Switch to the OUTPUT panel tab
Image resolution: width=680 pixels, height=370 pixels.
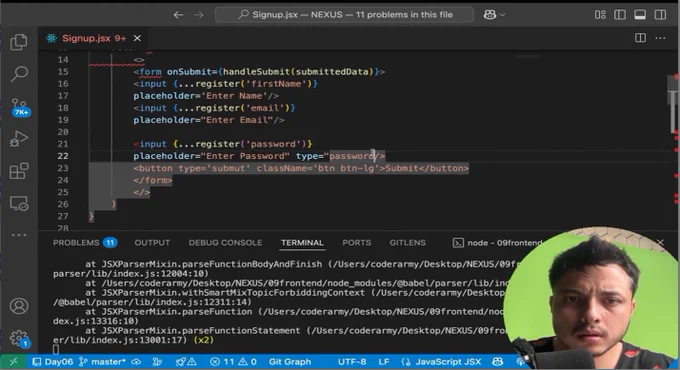point(152,242)
